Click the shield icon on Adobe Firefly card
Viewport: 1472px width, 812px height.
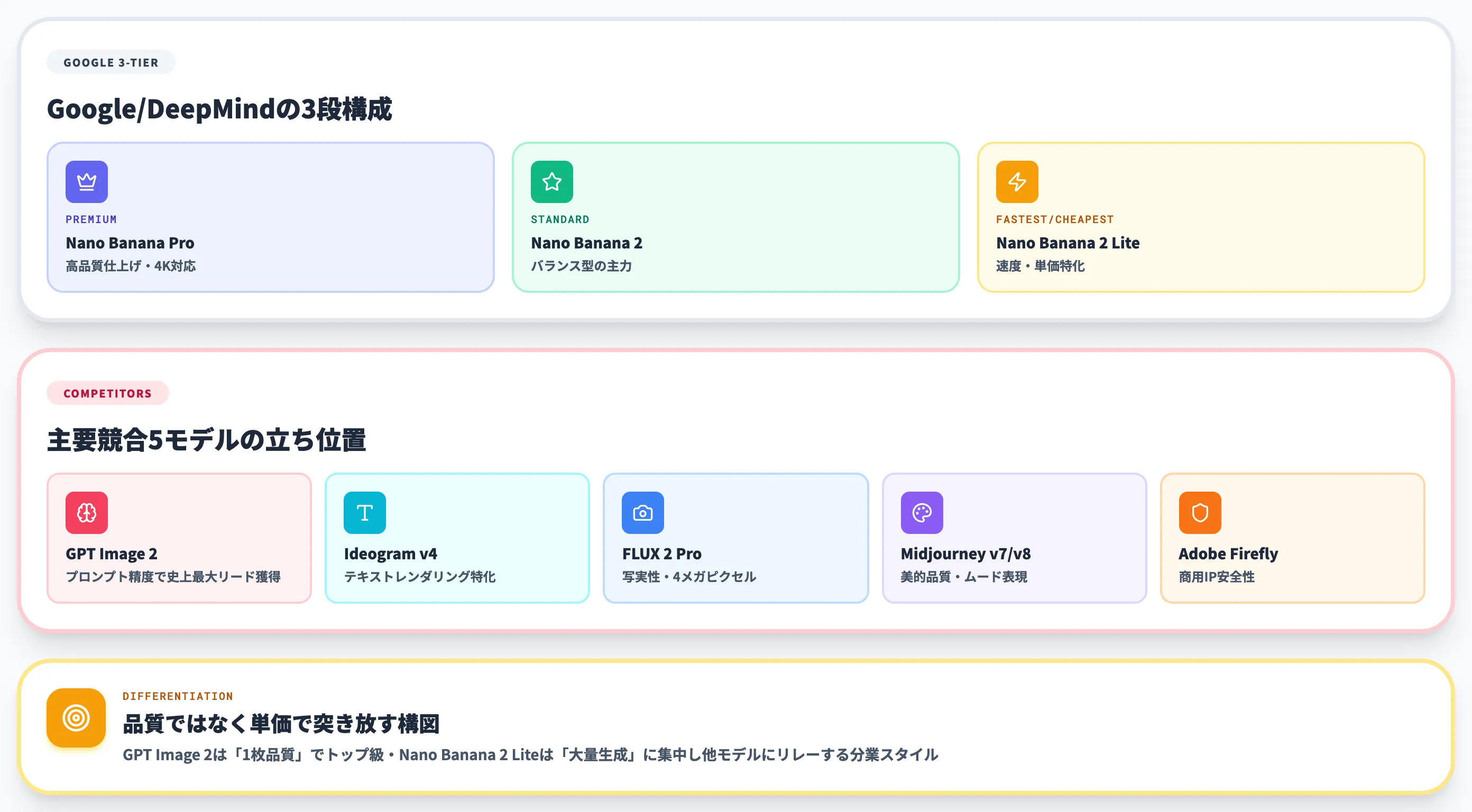[x=1200, y=513]
